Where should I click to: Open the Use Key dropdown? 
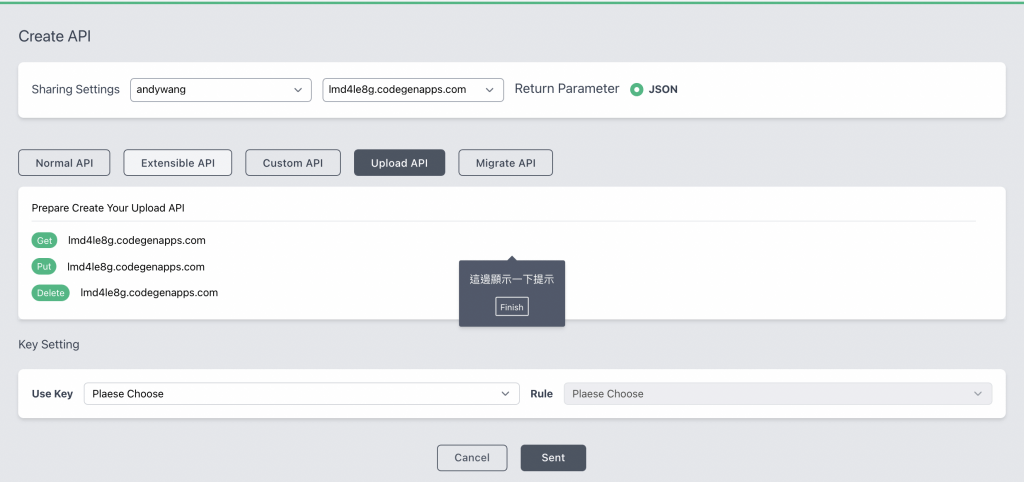(x=301, y=394)
